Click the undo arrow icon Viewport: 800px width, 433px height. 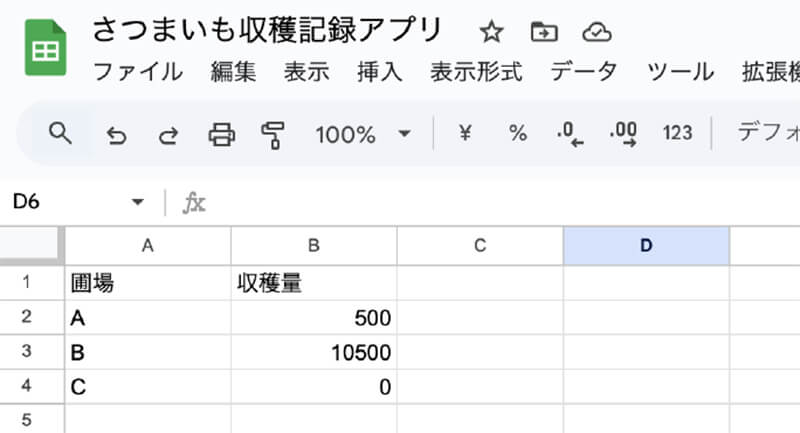click(x=116, y=134)
